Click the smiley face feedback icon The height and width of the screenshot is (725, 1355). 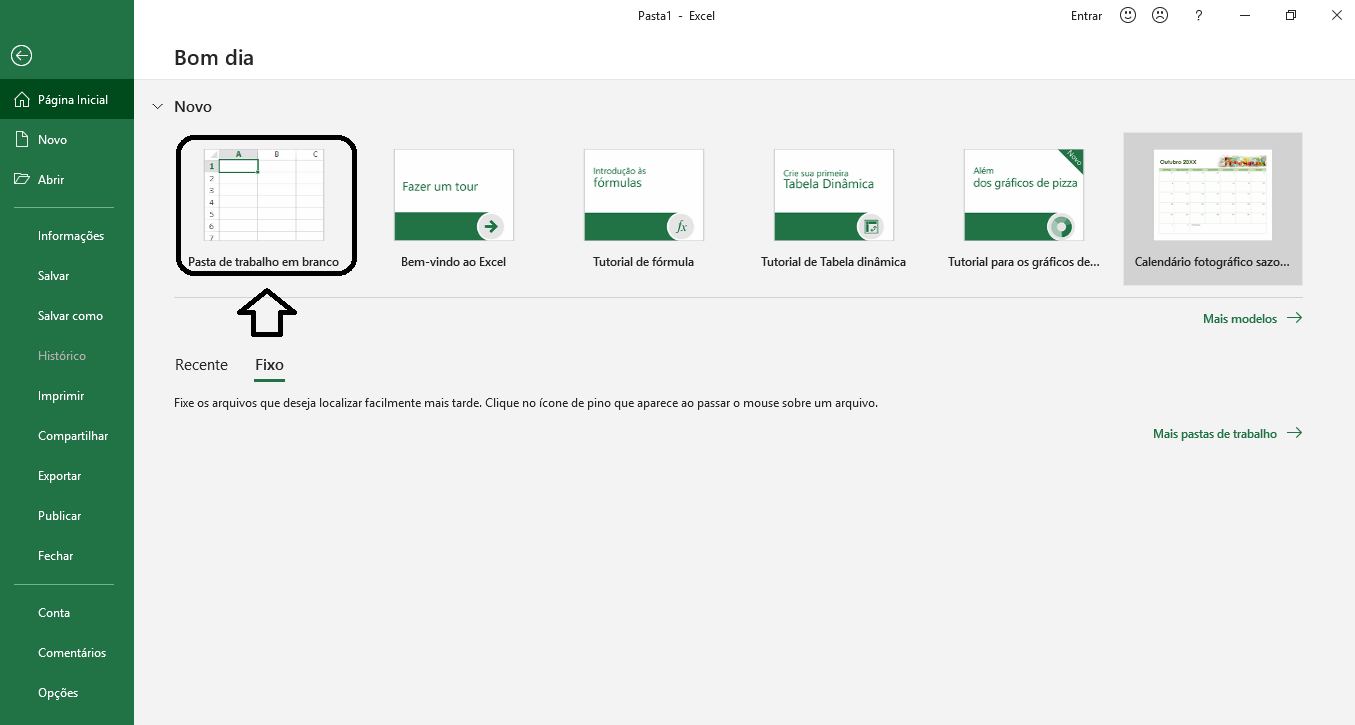point(1128,15)
